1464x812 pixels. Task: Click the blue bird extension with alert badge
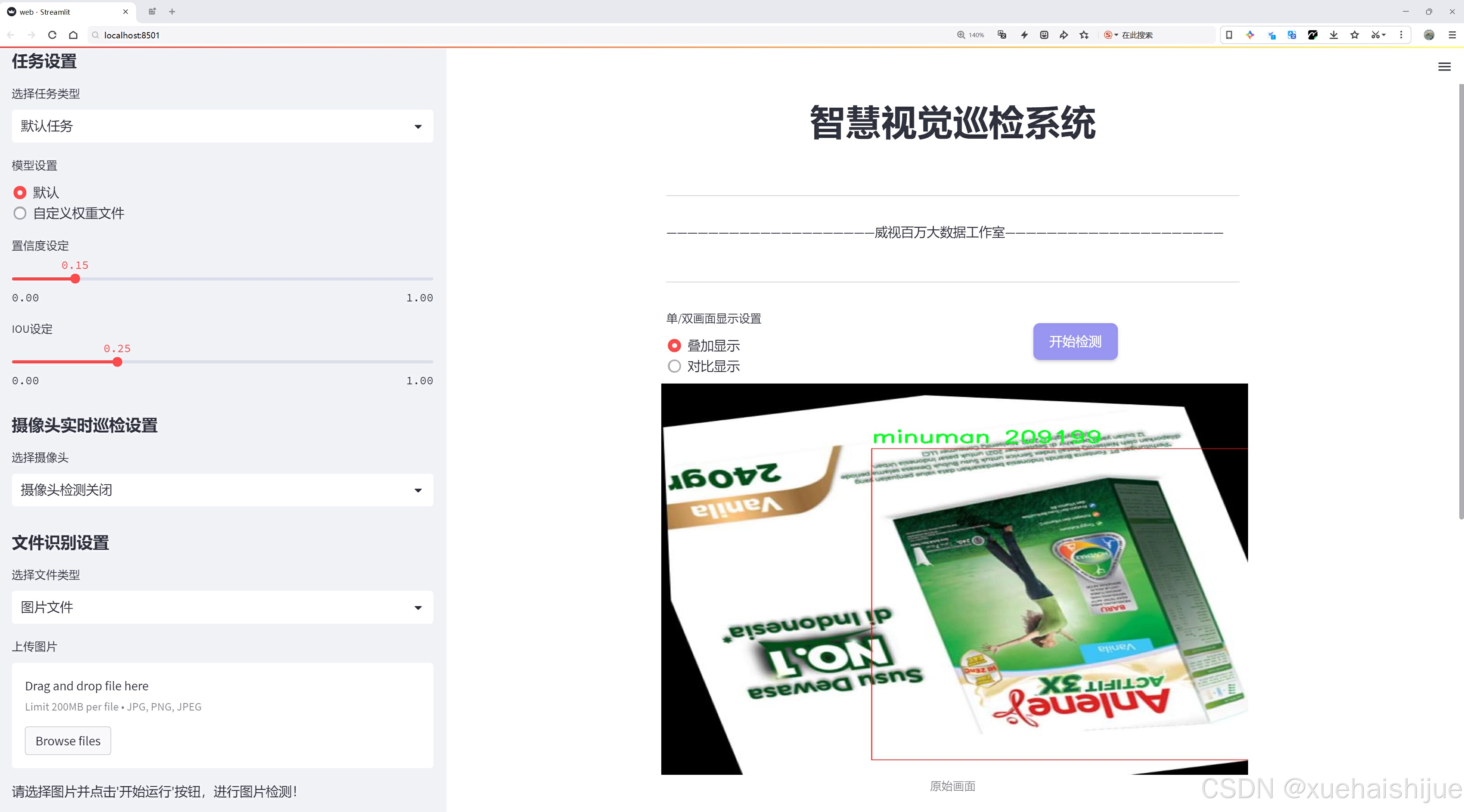pyautogui.click(x=1271, y=34)
